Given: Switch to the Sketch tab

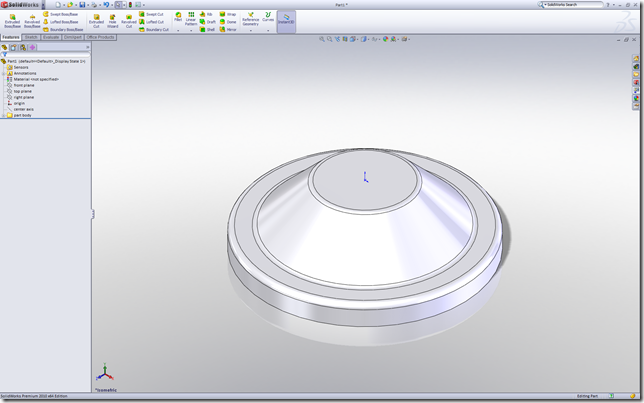Looking at the screenshot, I should (x=31, y=37).
